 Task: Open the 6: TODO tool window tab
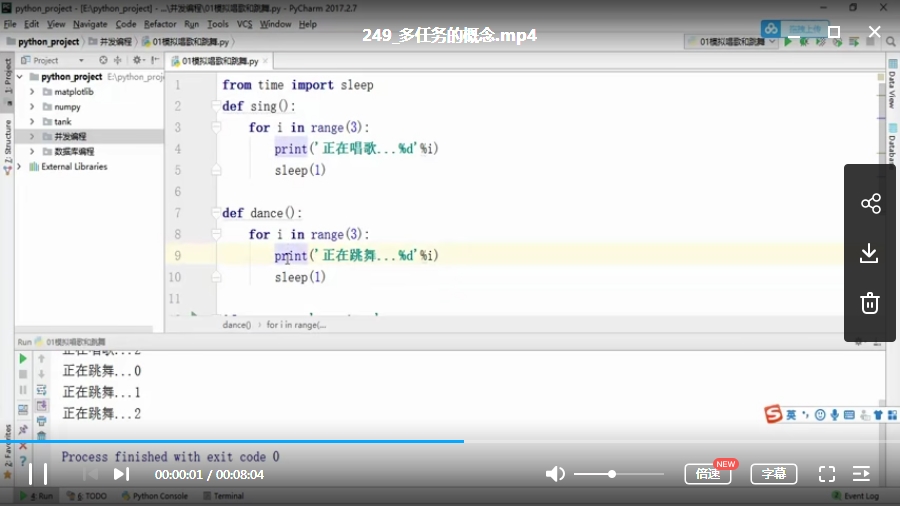click(x=87, y=496)
